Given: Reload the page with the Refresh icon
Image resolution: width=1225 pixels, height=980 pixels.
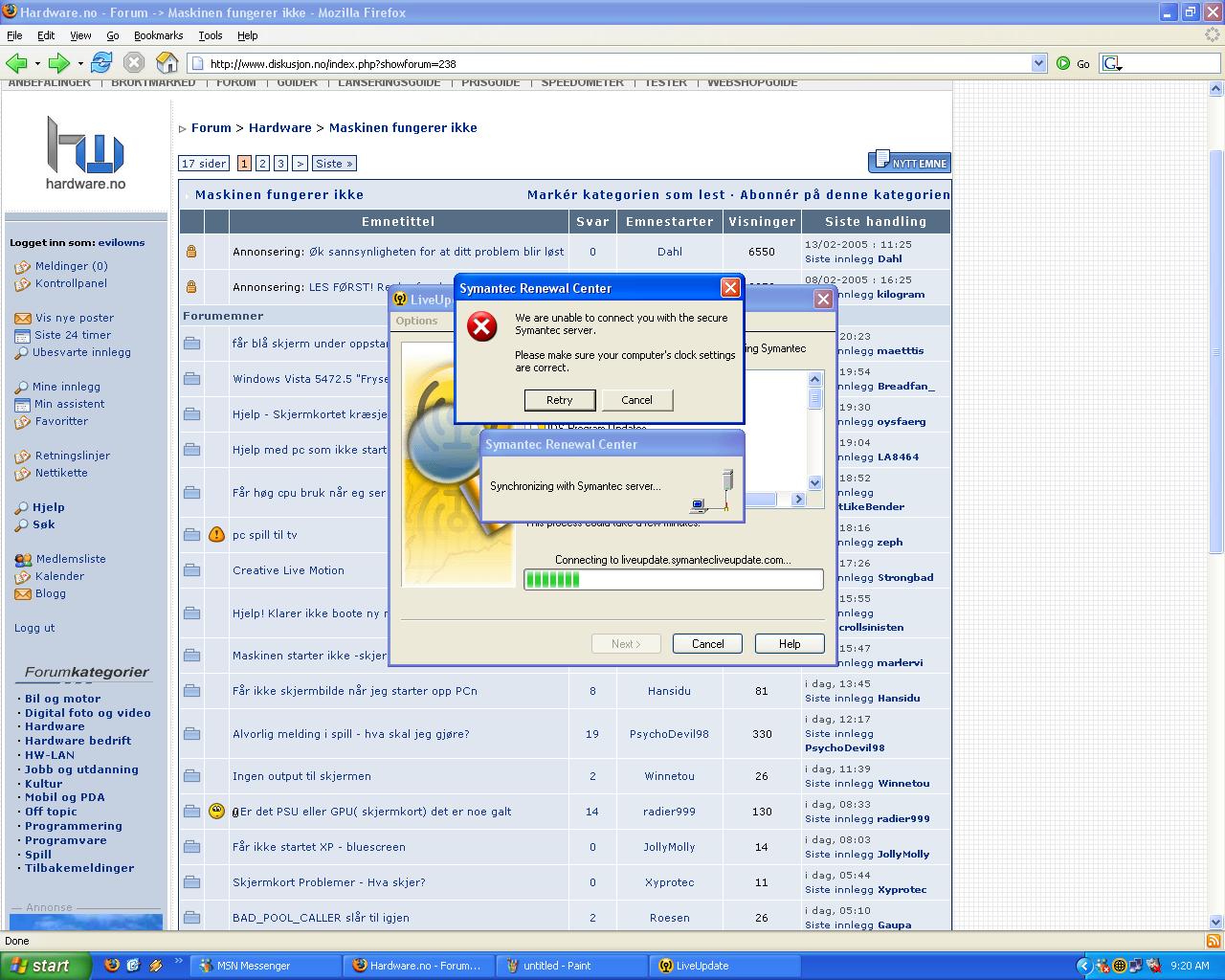Looking at the screenshot, I should pos(101,63).
